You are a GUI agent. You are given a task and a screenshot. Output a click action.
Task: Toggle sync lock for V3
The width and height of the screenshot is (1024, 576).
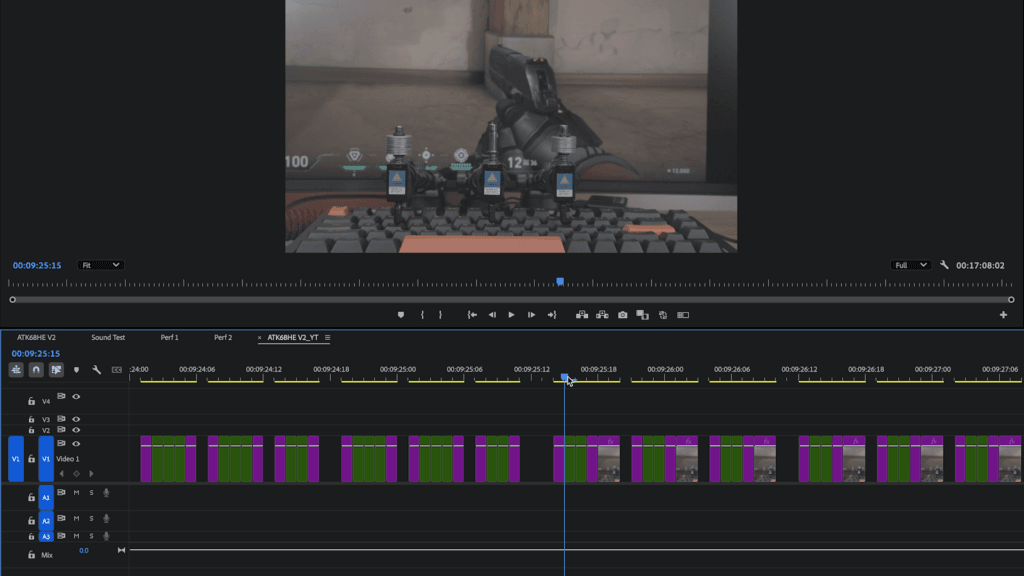tap(61, 419)
